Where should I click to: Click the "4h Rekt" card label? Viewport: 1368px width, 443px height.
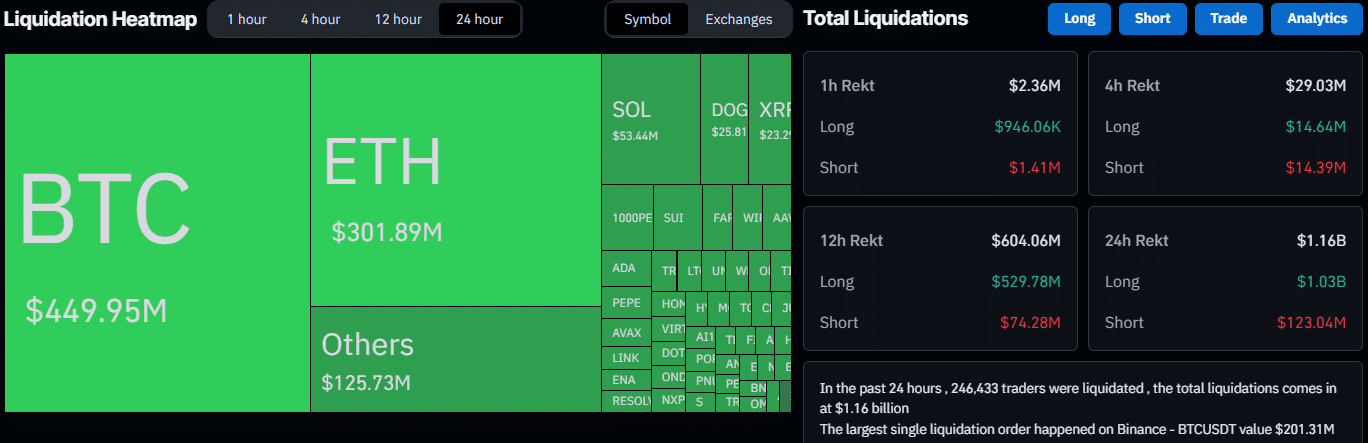[x=1132, y=86]
